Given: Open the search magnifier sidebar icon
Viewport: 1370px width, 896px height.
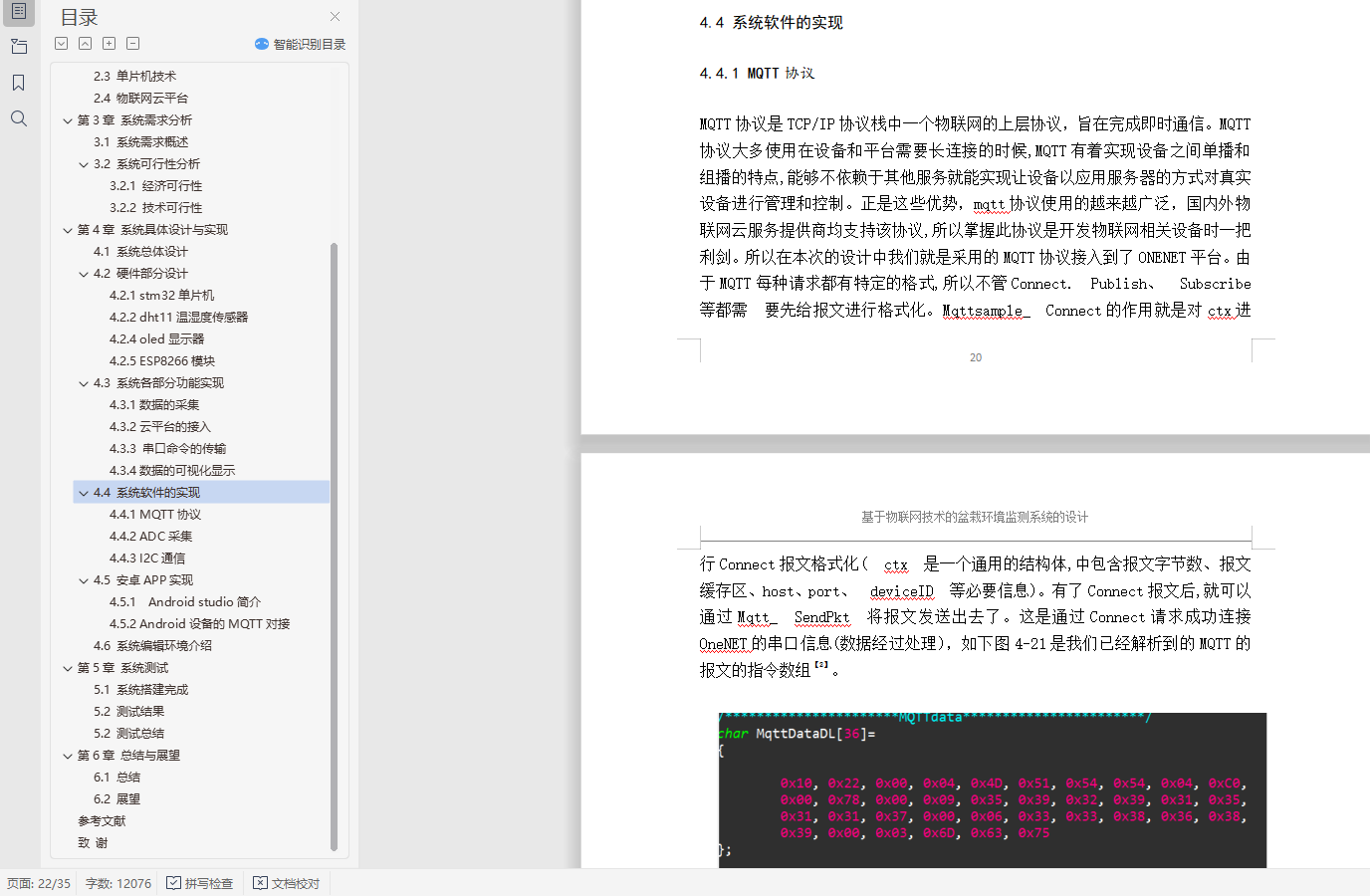Looking at the screenshot, I should pyautogui.click(x=18, y=118).
